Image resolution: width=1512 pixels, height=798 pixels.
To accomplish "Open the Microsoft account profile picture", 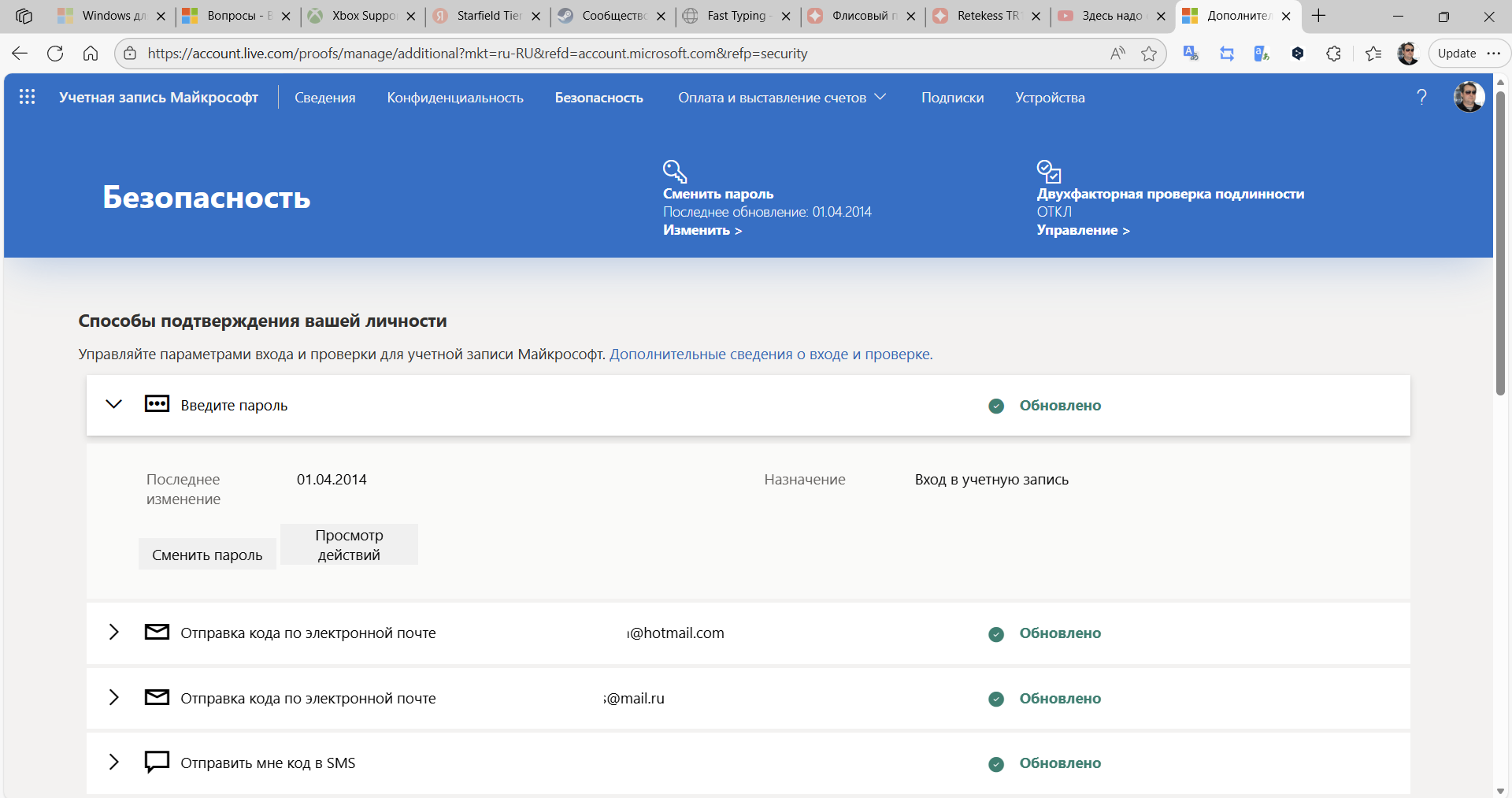I will point(1469,97).
